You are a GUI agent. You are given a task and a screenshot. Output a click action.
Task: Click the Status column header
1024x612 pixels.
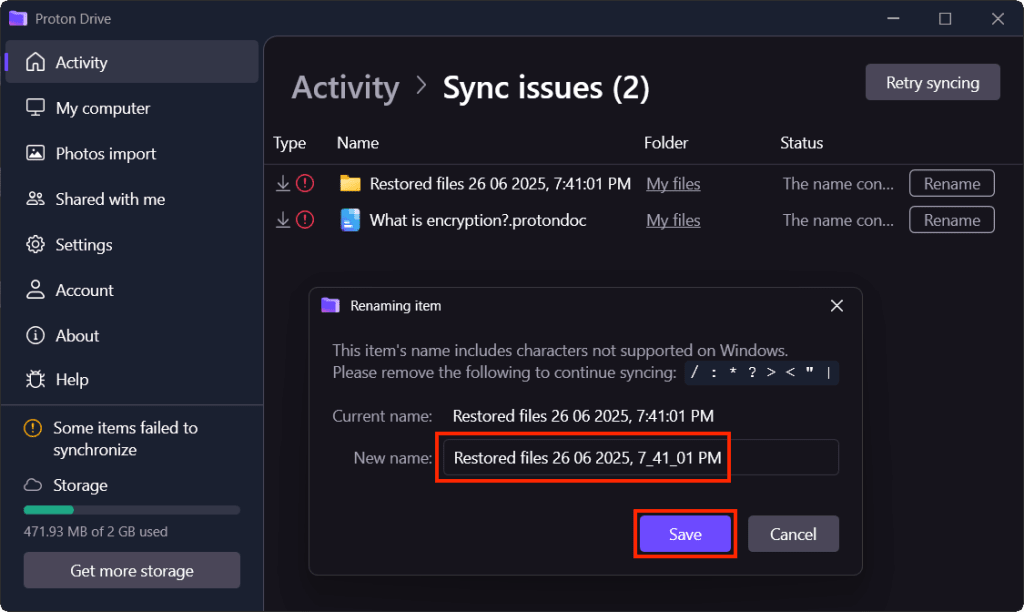click(801, 142)
